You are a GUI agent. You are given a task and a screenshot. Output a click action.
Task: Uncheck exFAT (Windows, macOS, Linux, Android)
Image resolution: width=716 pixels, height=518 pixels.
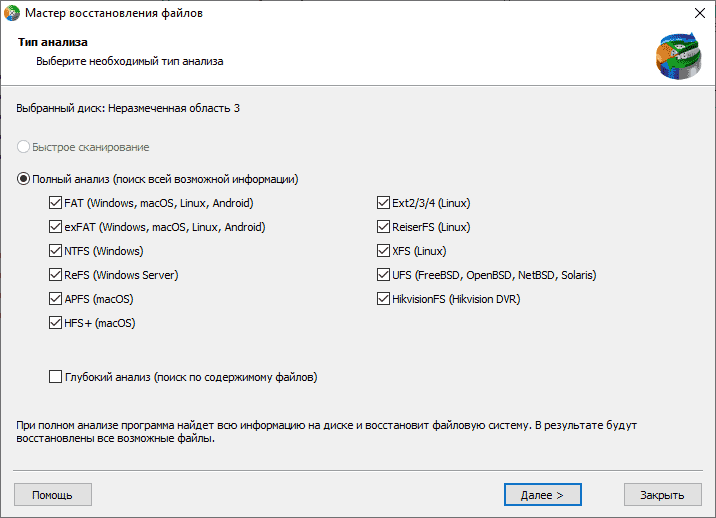[x=55, y=227]
